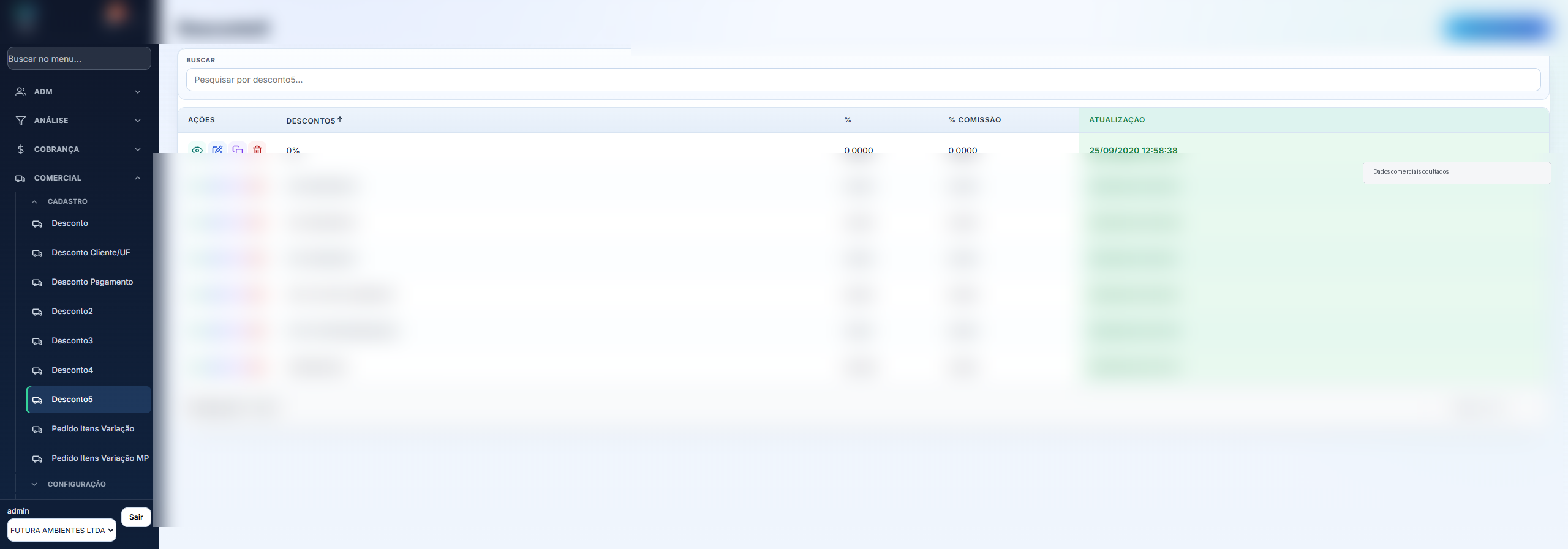Click truck icon beside Desconto5
1568x549 pixels.
point(37,400)
